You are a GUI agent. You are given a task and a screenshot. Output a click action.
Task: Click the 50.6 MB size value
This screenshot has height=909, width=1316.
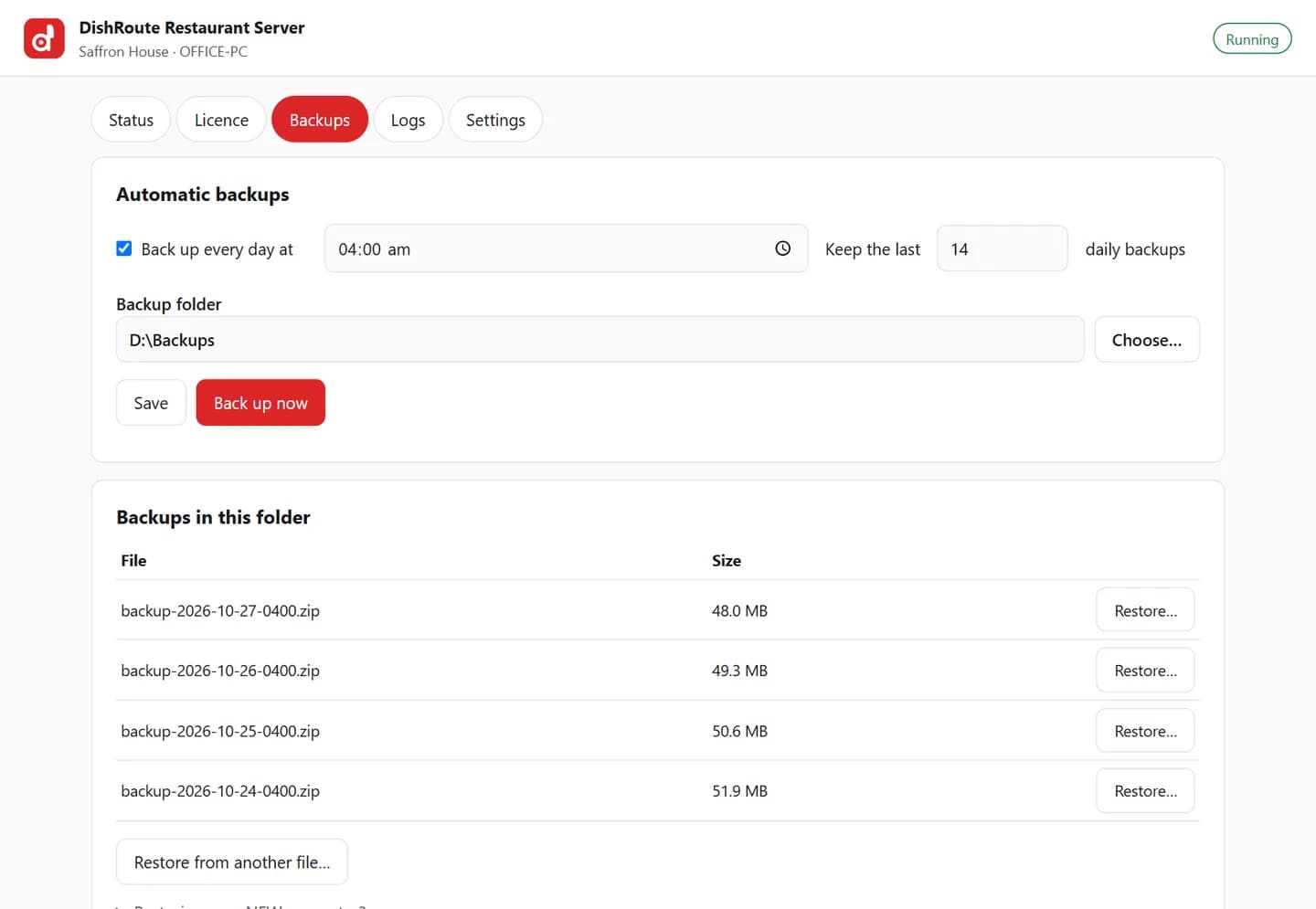(739, 731)
